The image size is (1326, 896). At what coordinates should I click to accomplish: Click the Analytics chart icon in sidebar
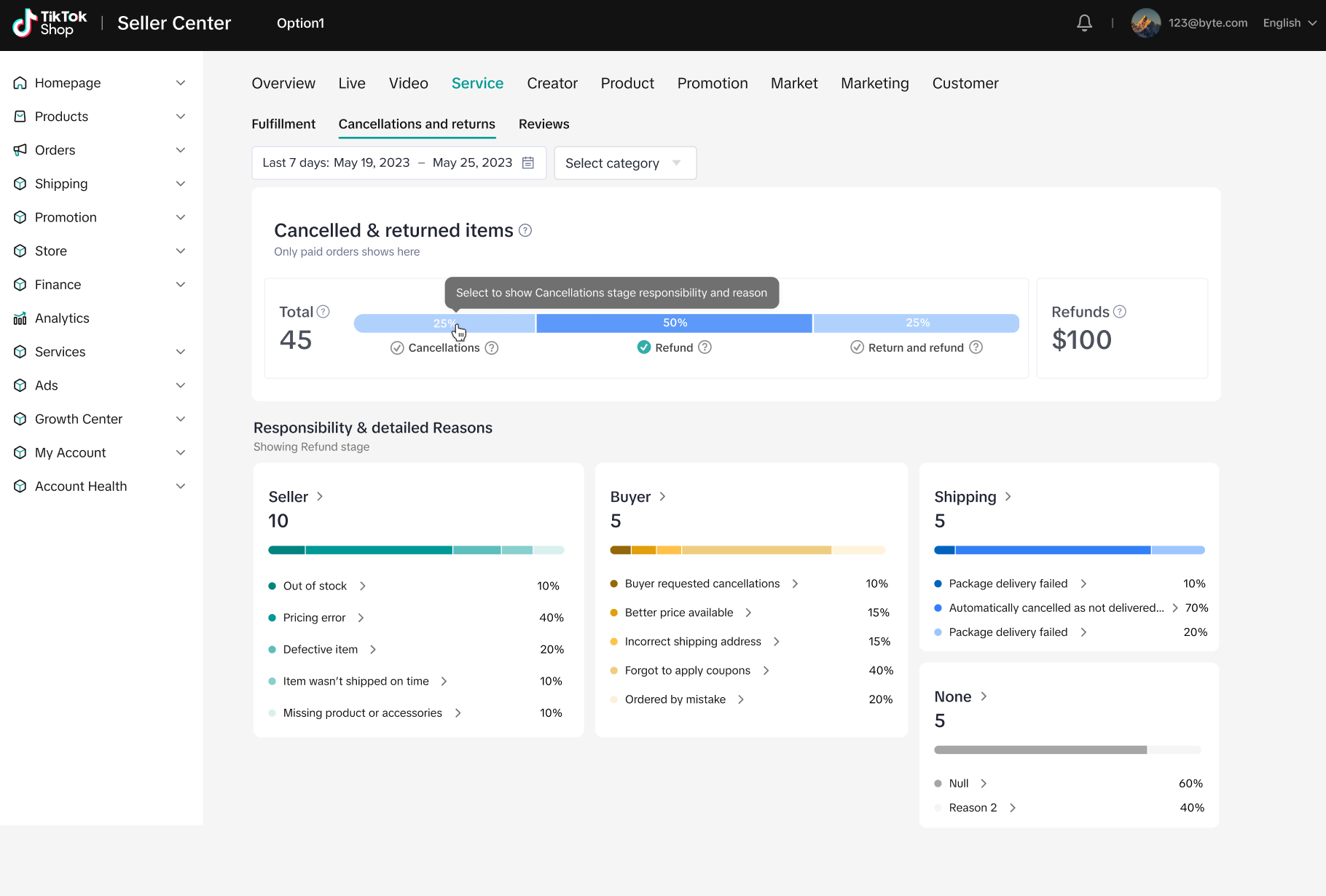coord(20,318)
